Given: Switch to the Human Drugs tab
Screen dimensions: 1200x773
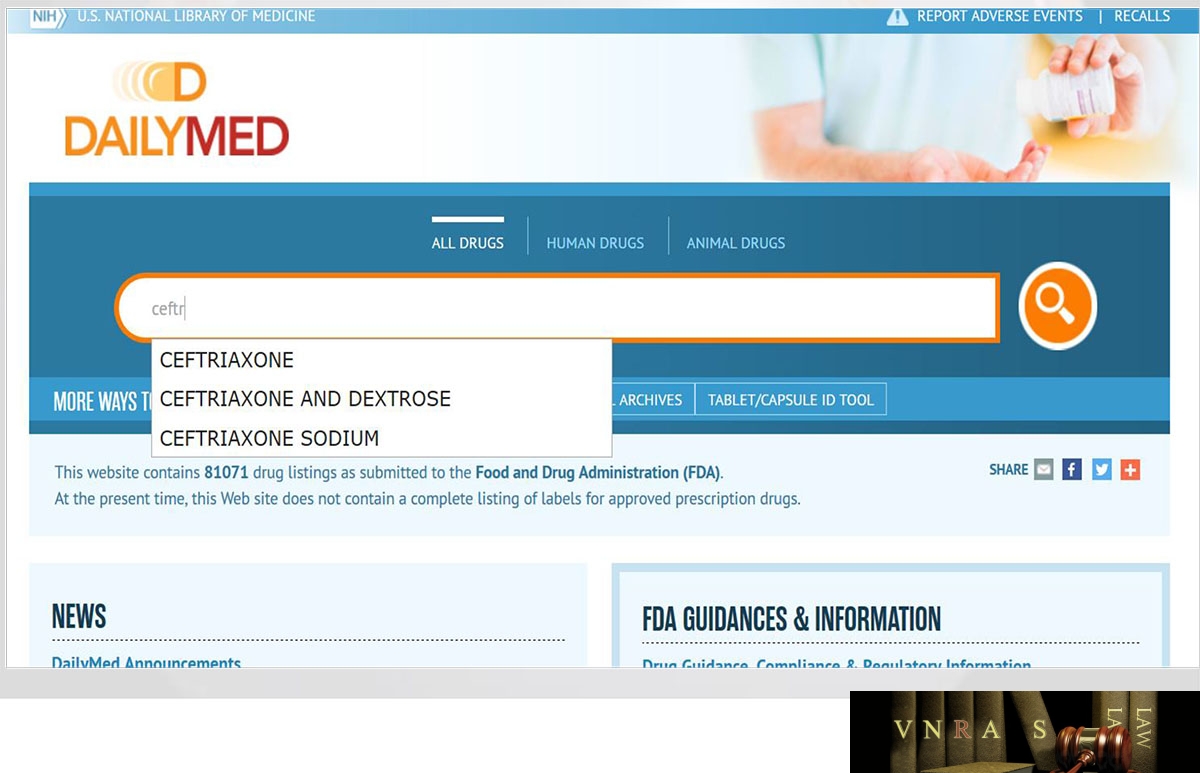Looking at the screenshot, I should pos(595,243).
